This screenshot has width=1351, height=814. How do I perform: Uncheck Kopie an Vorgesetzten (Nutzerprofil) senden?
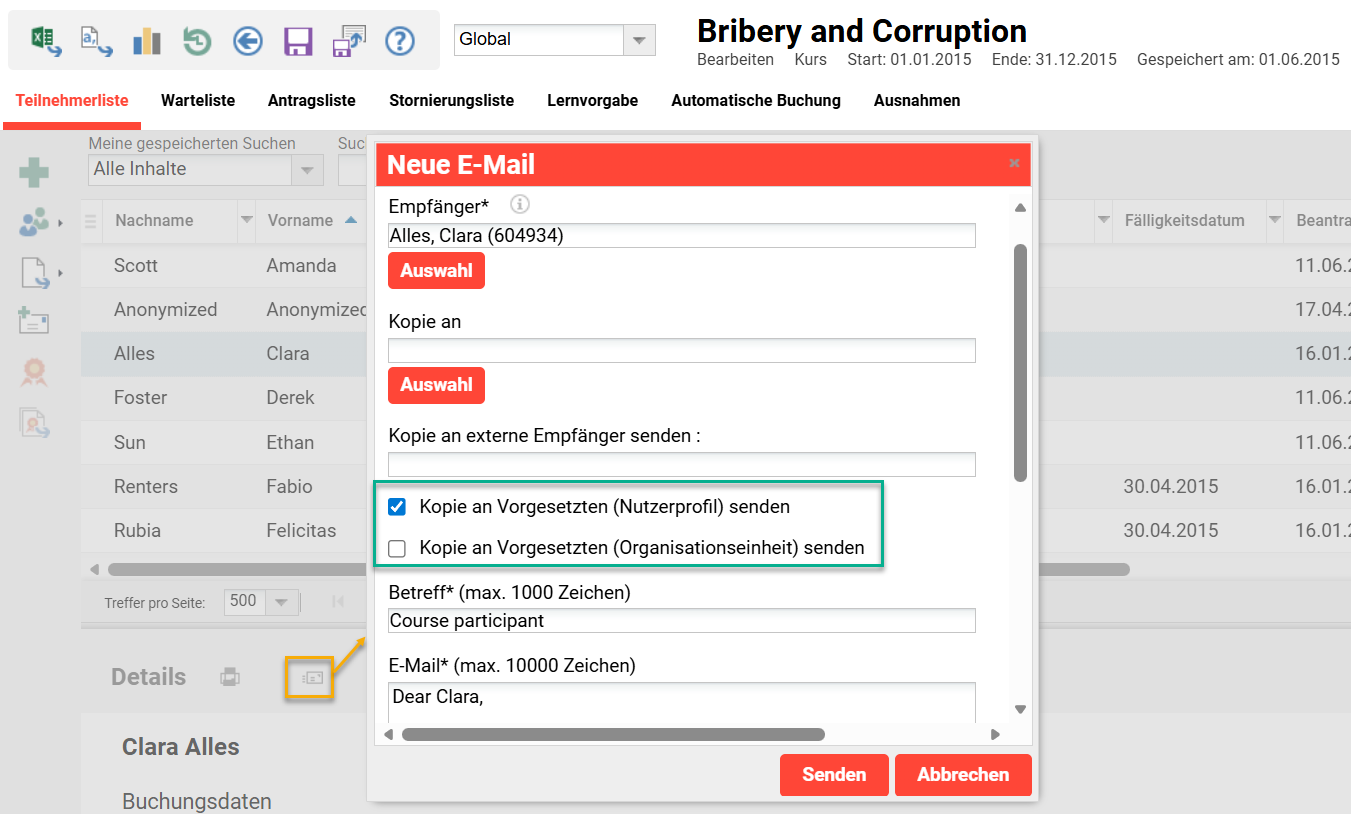(398, 507)
